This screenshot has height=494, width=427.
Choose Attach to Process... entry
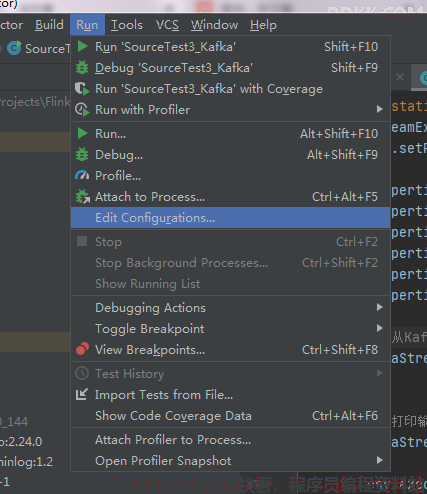[x=230, y=197]
